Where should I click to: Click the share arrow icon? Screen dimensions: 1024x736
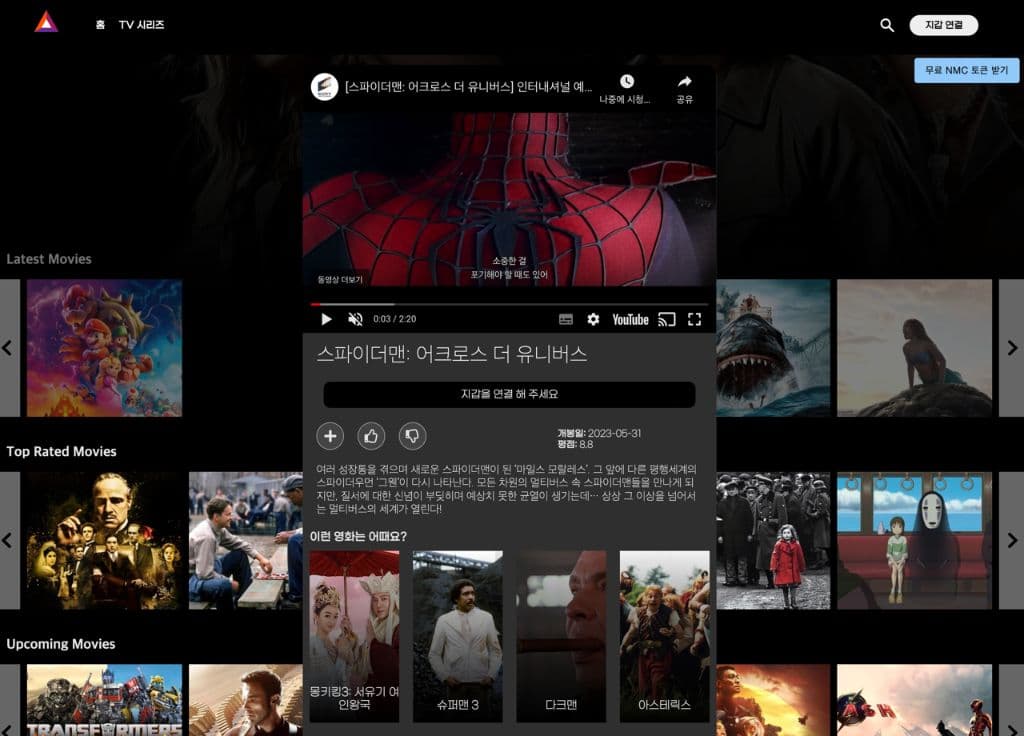684,82
